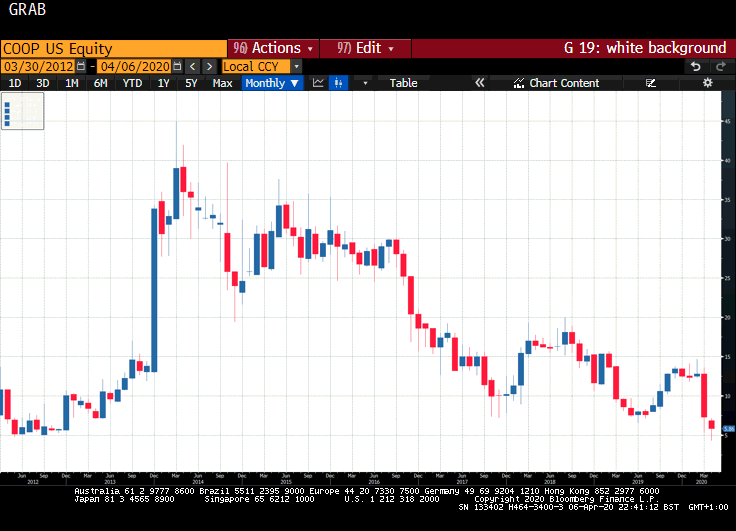Open chart settings gear icon
This screenshot has height=531, width=736.
[x=707, y=83]
